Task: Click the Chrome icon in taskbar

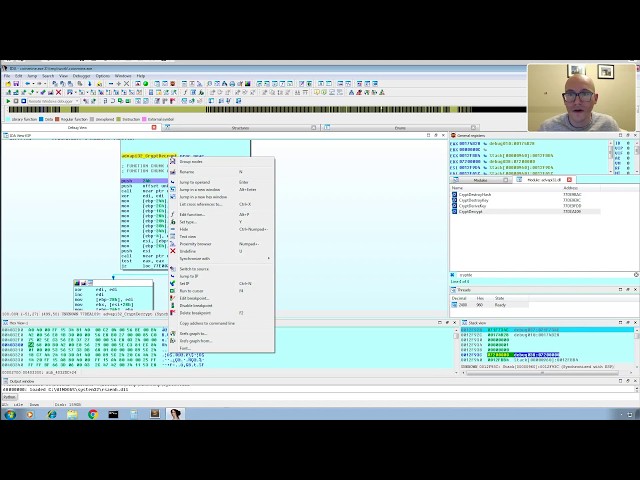Action: (x=93, y=414)
